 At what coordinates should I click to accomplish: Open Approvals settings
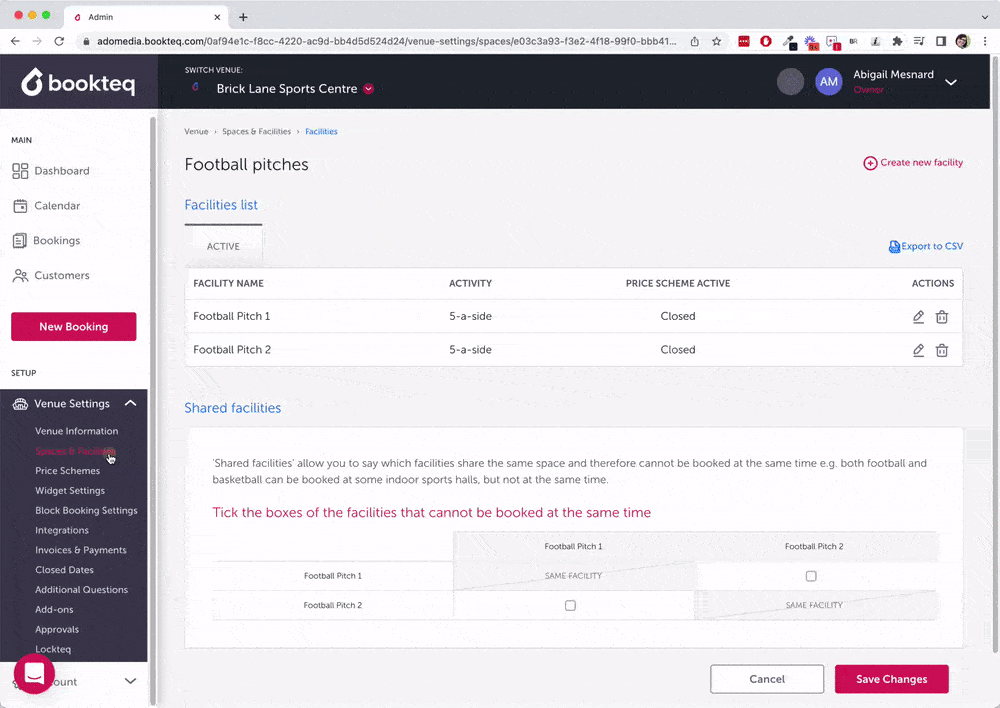pos(57,629)
